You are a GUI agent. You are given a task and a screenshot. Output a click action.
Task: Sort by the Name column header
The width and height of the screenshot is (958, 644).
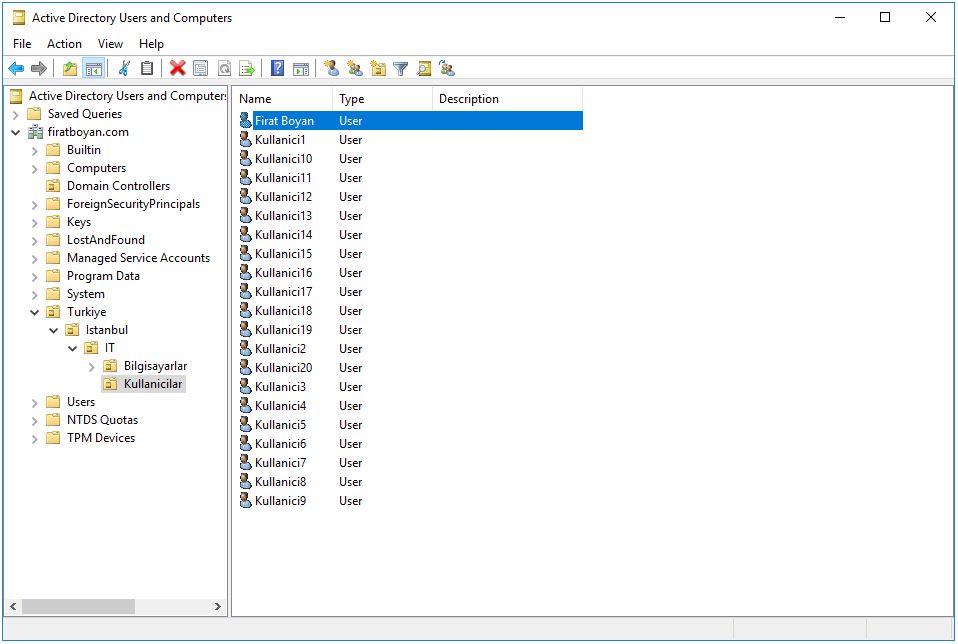283,99
